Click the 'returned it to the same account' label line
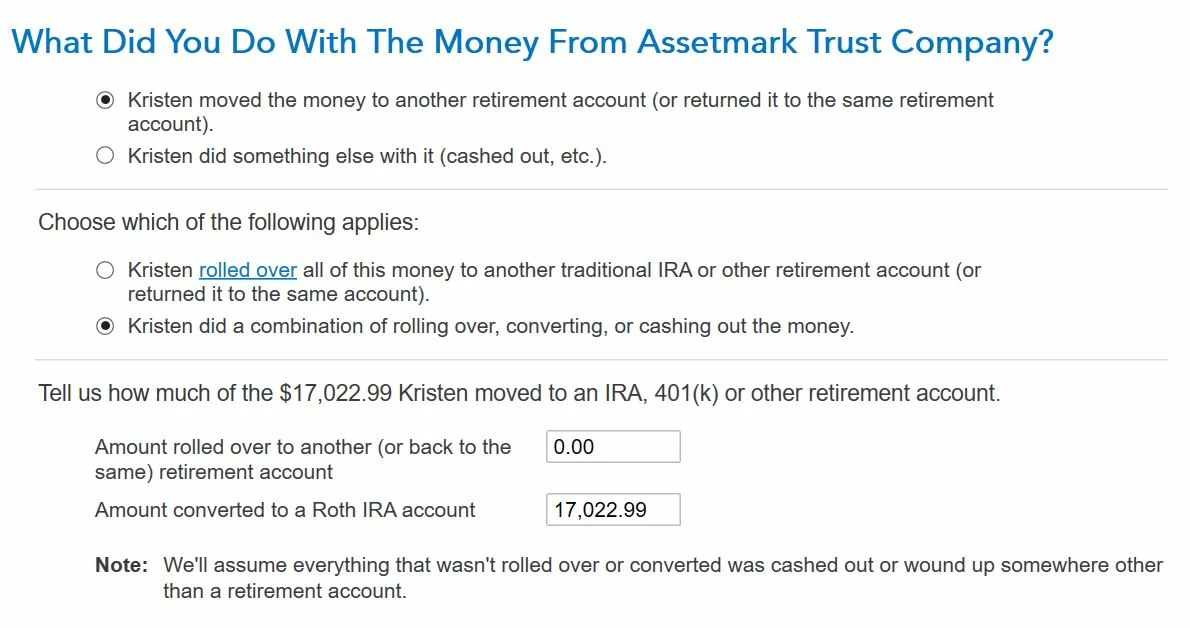The image size is (1190, 628). (x=279, y=295)
